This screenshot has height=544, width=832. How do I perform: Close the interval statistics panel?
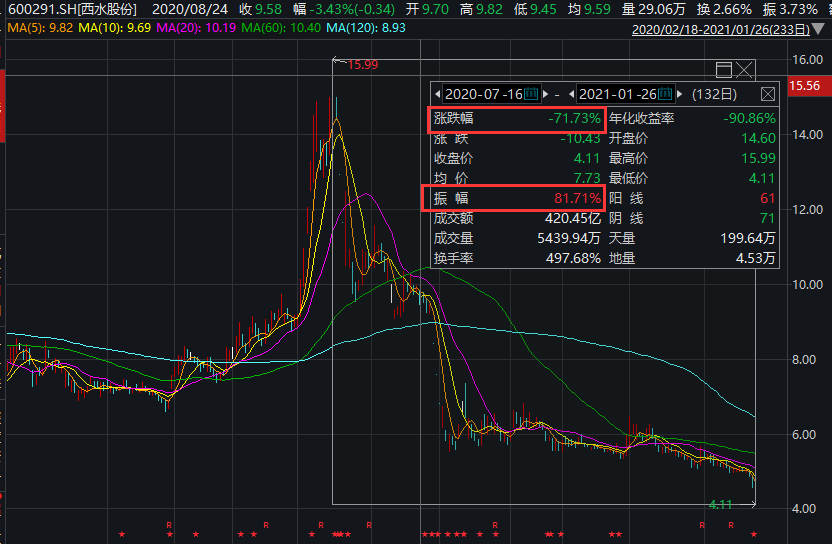(x=767, y=94)
